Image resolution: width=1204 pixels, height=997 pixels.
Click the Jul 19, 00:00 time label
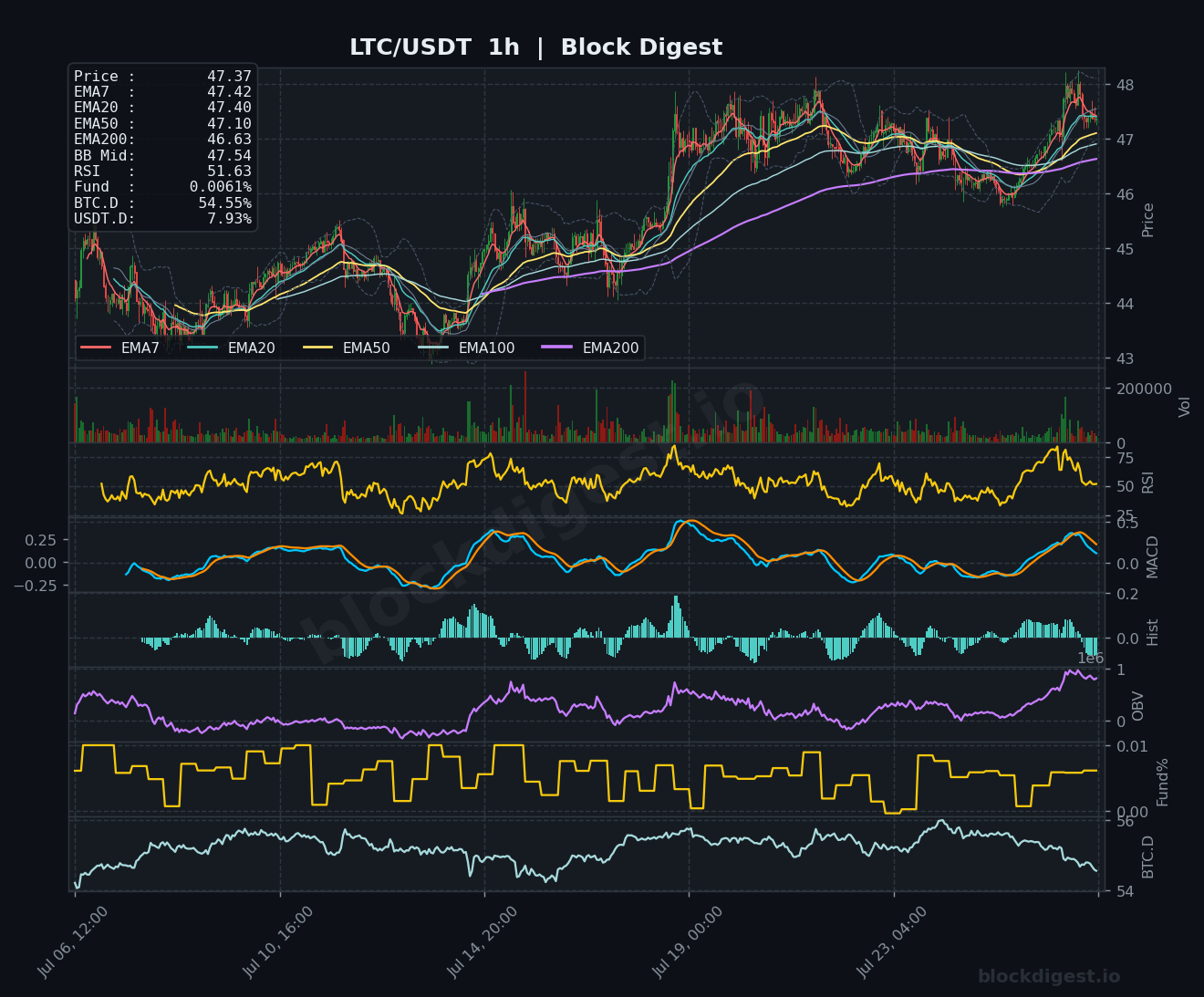coord(688,941)
